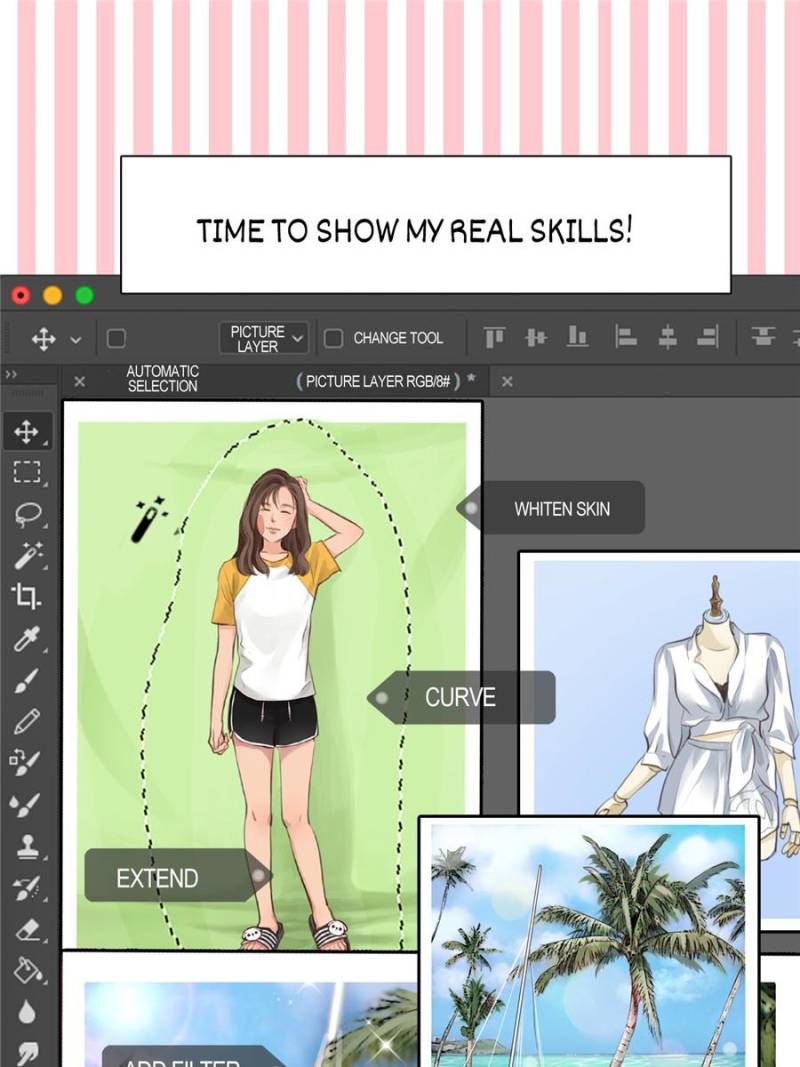Select the Rectangular Marquee tool

click(26, 472)
